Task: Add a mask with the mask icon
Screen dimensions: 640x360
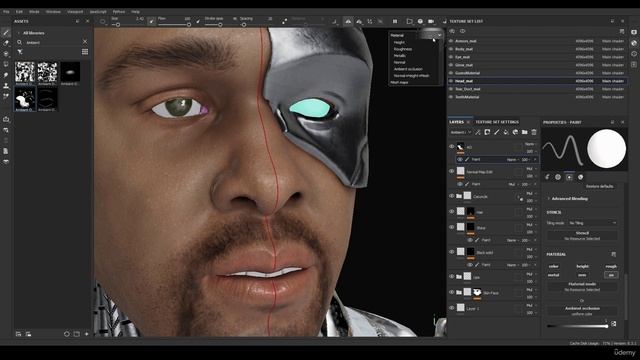Action: point(487,132)
